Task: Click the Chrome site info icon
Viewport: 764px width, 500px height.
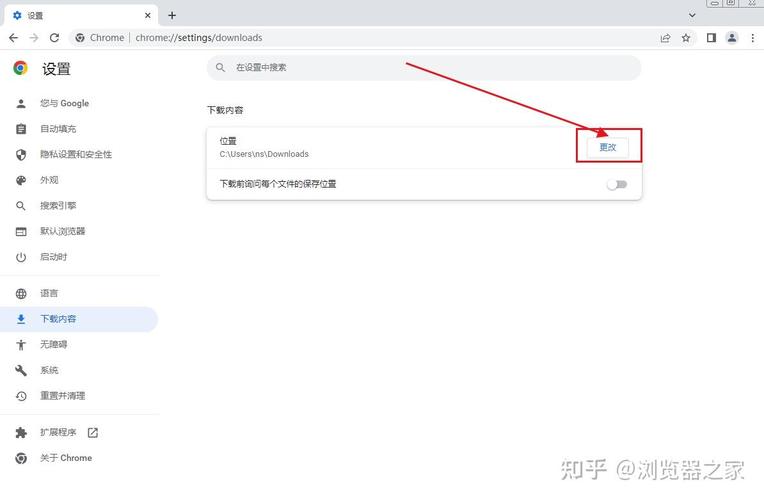Action: (x=80, y=38)
